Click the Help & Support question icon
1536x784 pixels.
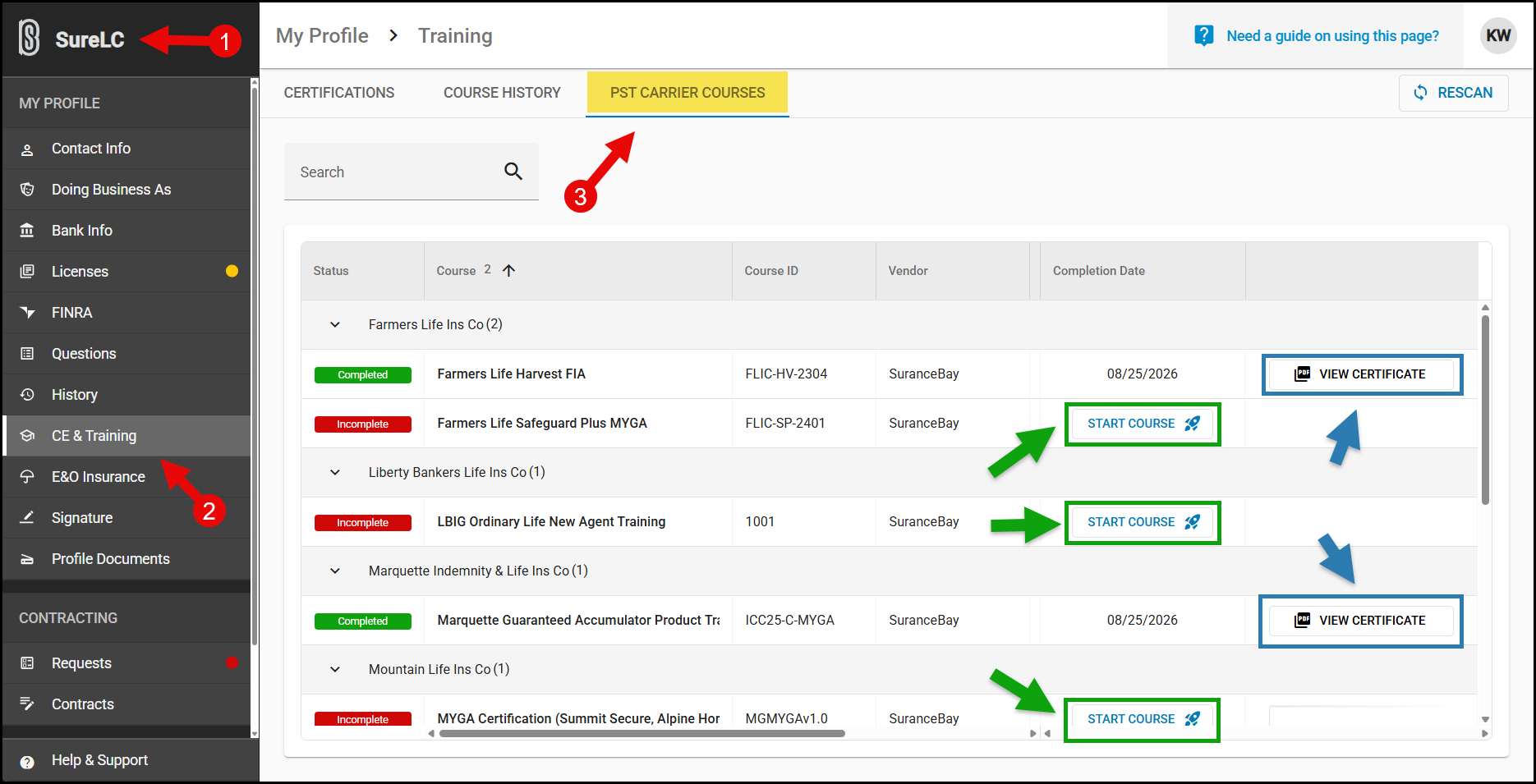click(x=27, y=762)
